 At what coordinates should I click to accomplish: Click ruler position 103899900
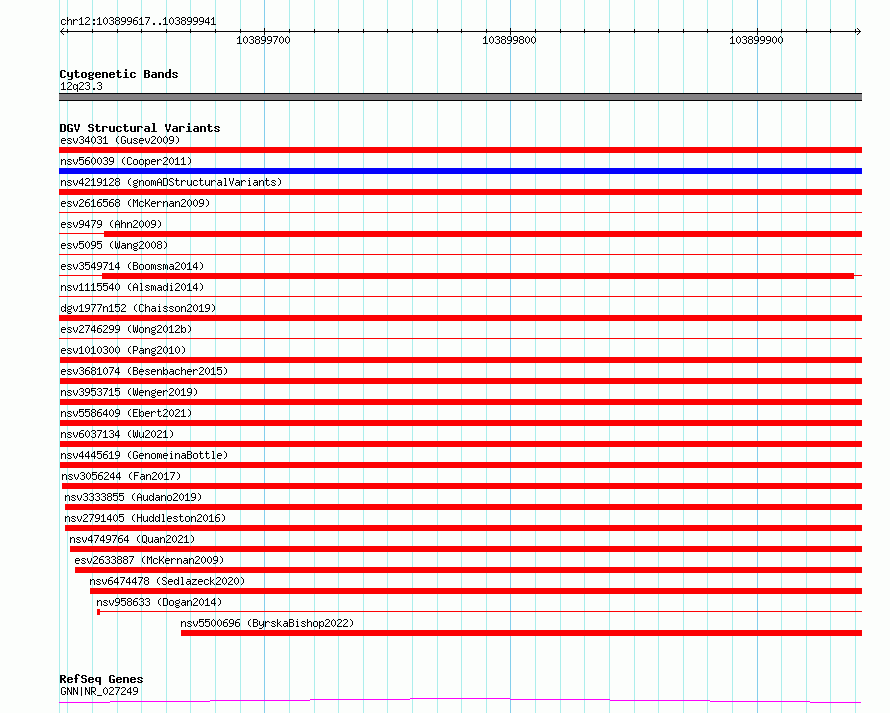point(756,40)
